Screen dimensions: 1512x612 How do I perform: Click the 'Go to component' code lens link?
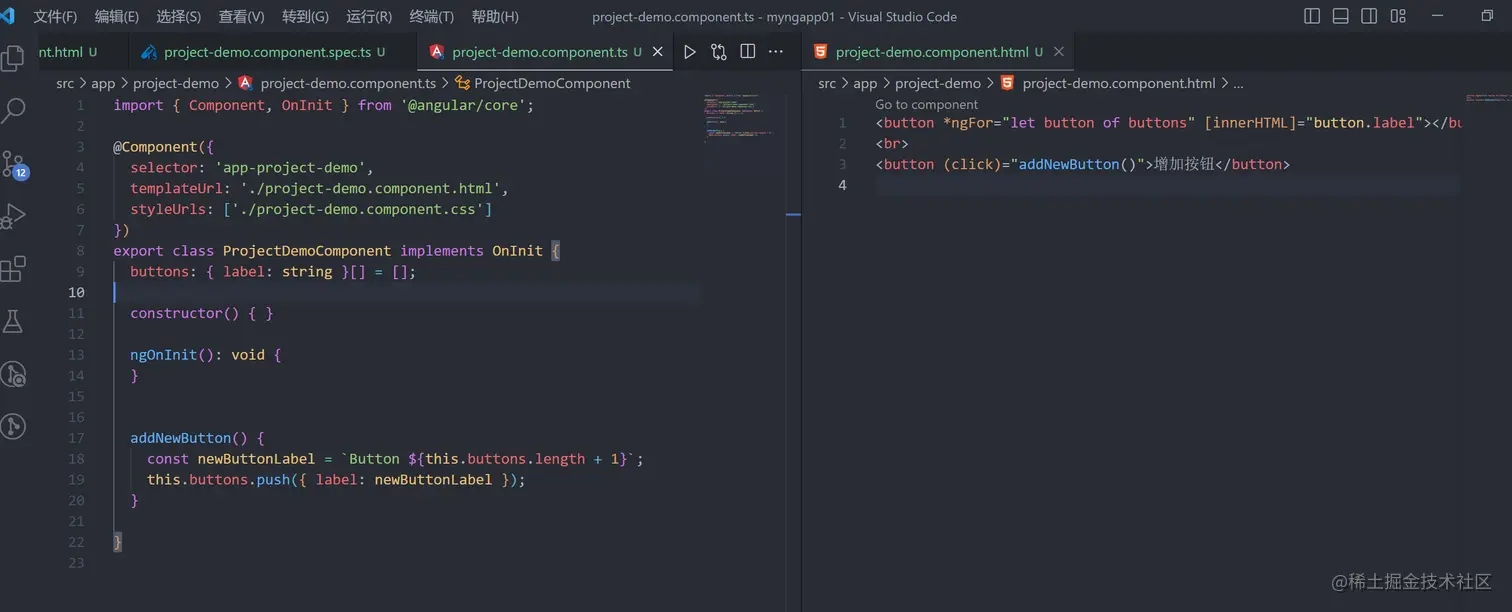pos(926,104)
